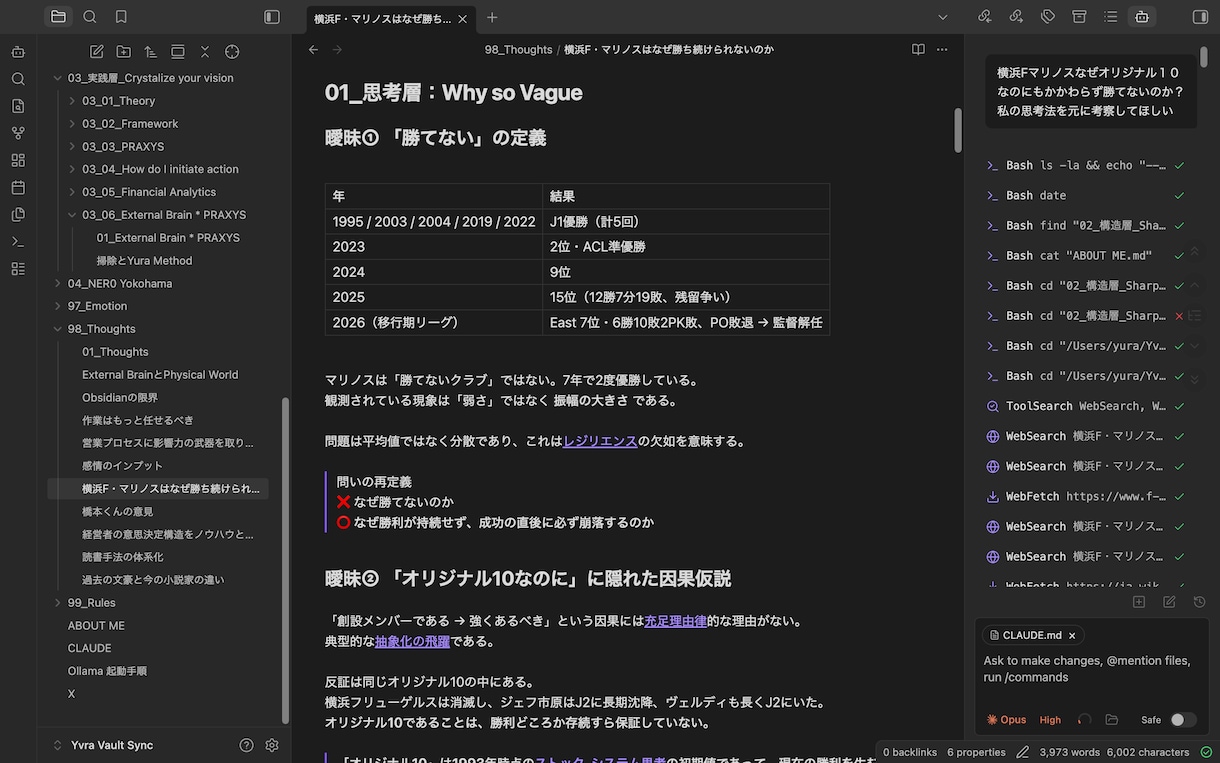This screenshot has width=1220, height=763.
Task: Open the Ollama 起動手順 note
Action: [107, 671]
